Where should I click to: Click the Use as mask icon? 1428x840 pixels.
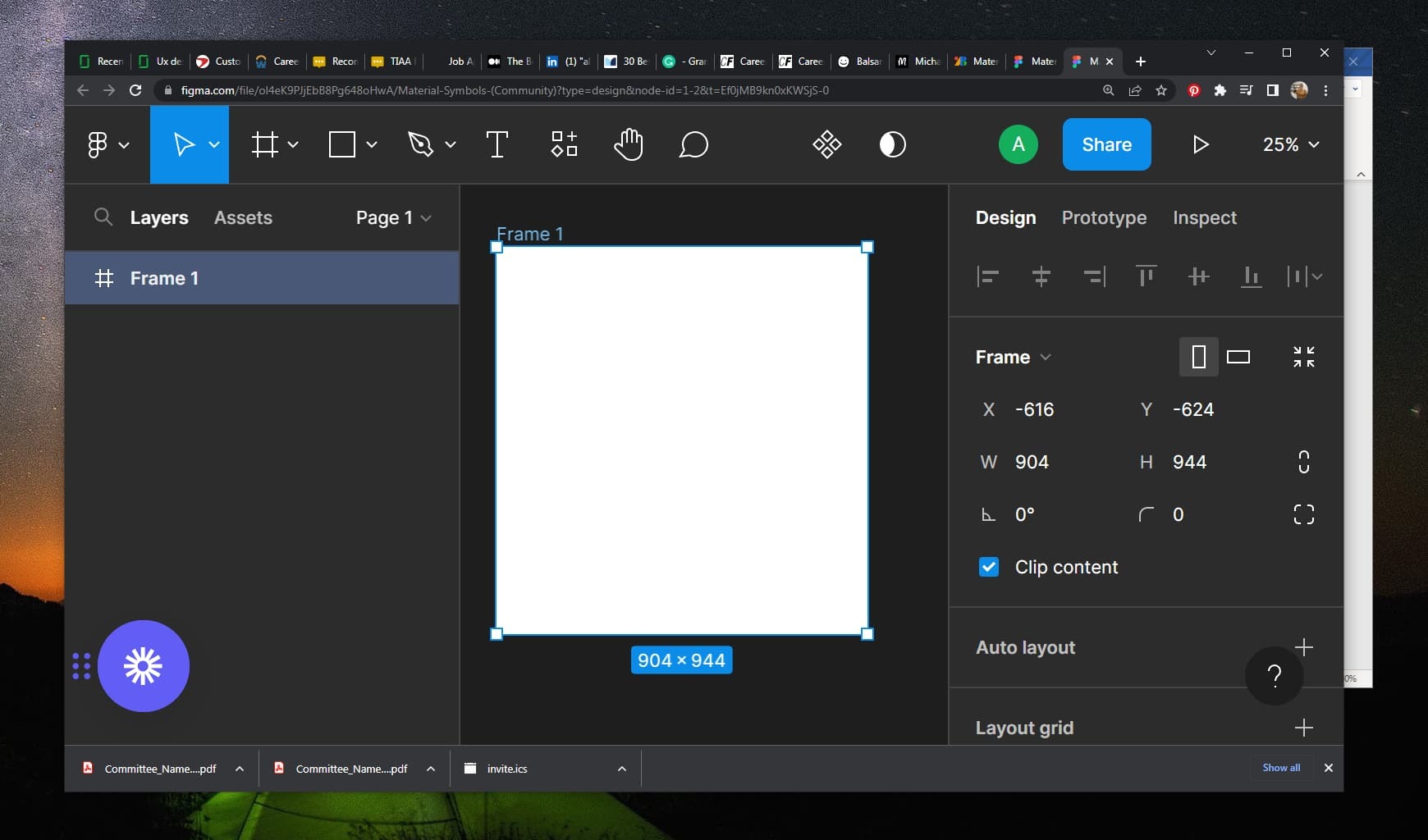(x=892, y=144)
